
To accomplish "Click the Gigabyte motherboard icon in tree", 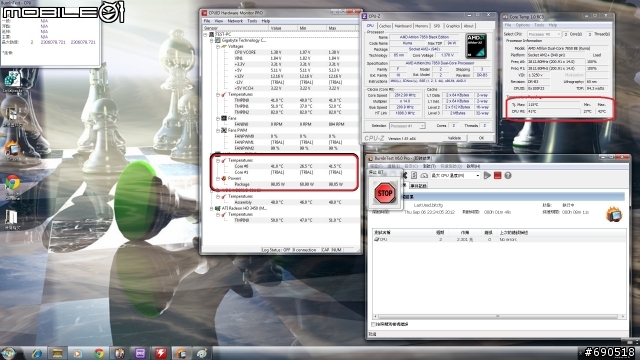I will [218, 40].
